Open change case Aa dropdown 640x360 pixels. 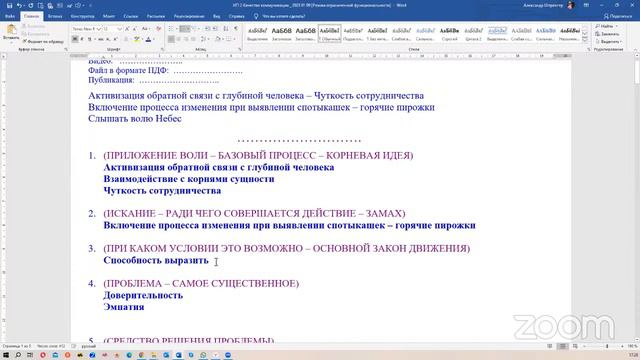pos(146,29)
